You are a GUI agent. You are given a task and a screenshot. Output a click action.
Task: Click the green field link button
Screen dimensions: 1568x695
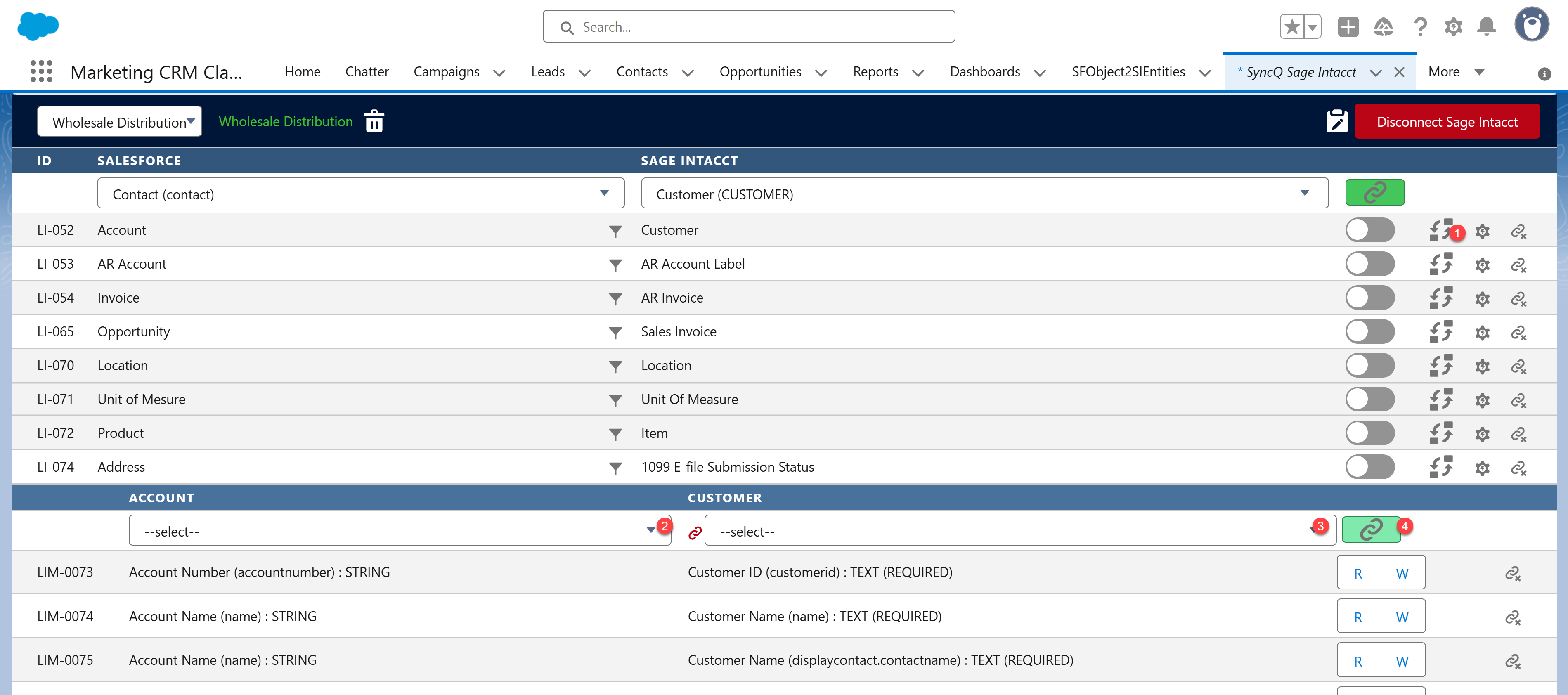[1371, 529]
